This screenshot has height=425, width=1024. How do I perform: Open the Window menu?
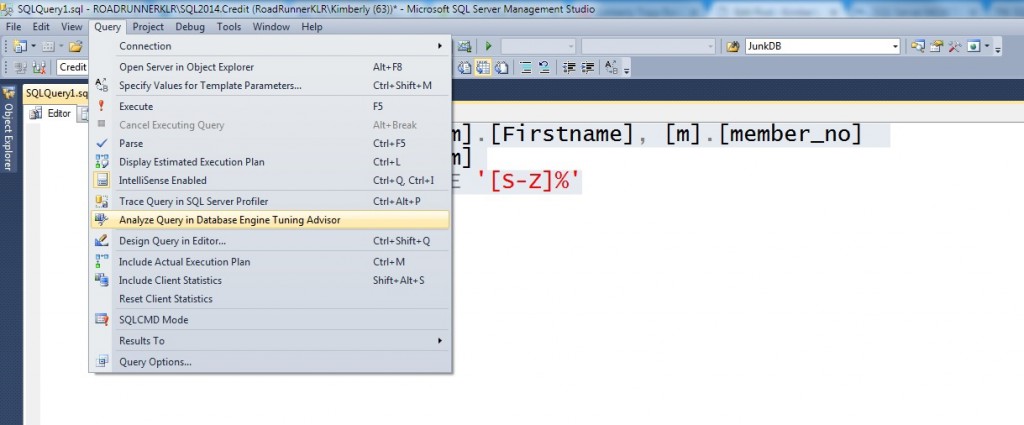coord(271,27)
